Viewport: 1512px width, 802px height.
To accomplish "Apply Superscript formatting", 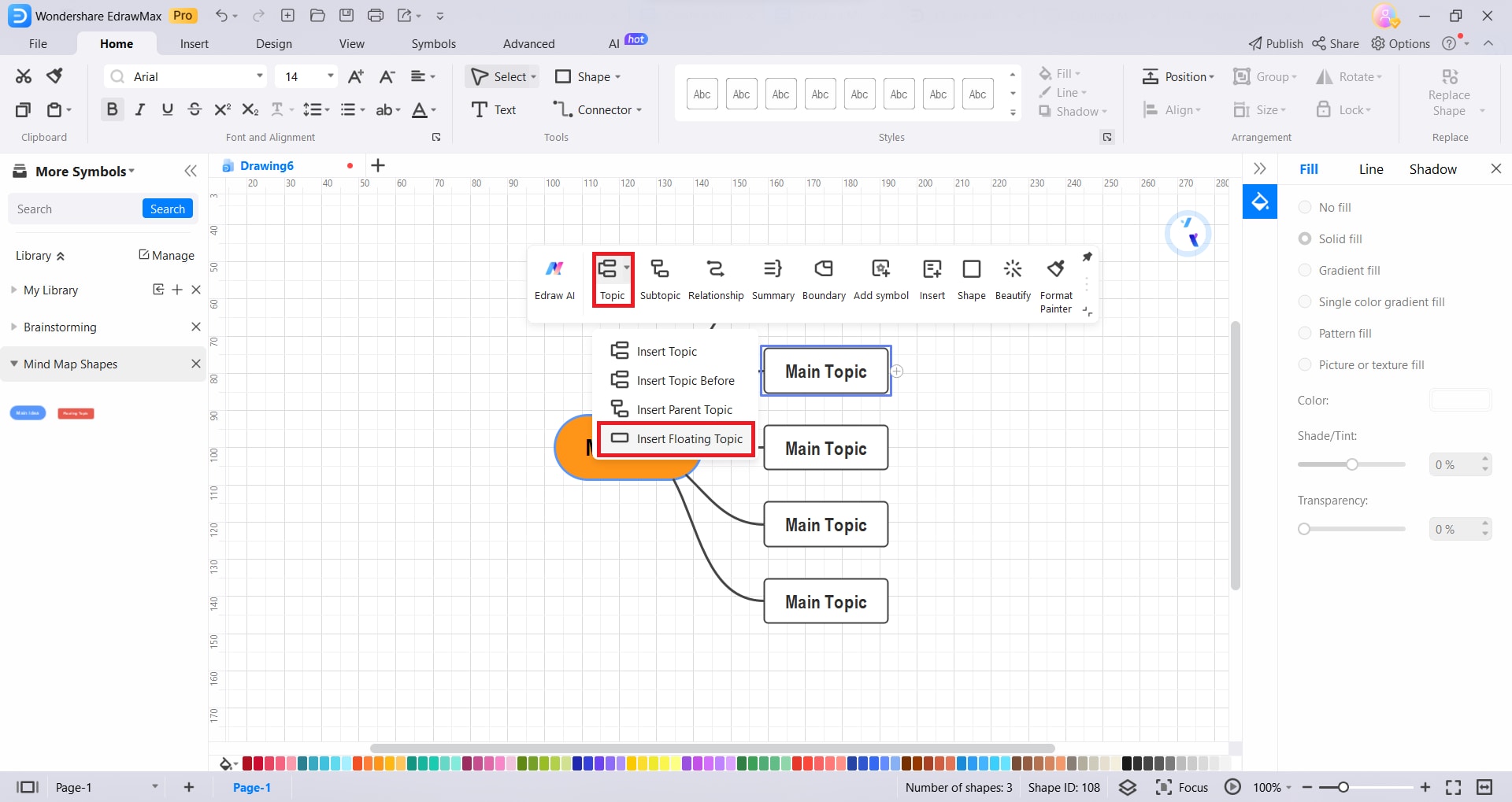I will pos(222,109).
